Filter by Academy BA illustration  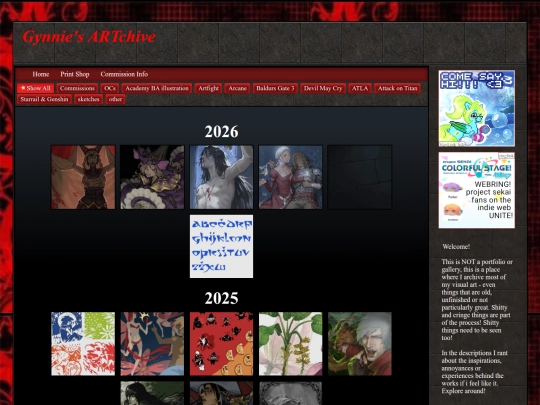(157, 88)
